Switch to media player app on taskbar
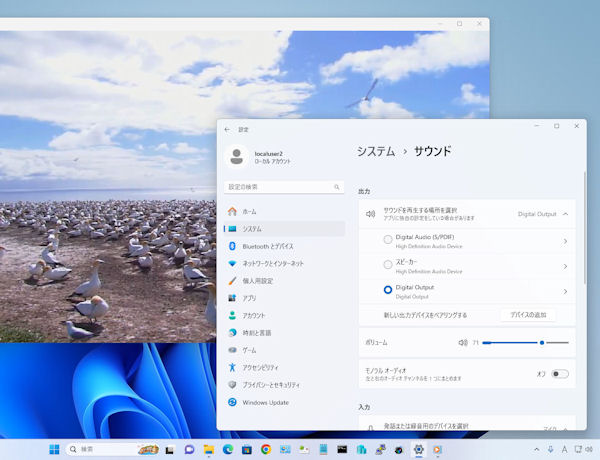Image resolution: width=600 pixels, height=460 pixels. (x=437, y=449)
